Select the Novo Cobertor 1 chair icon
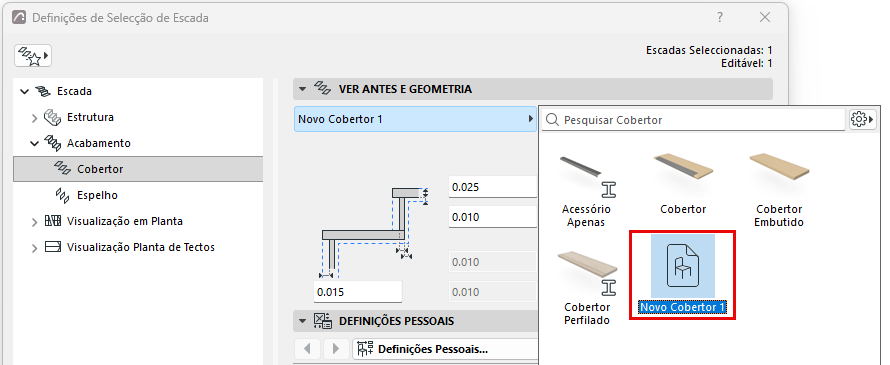890x365 pixels. [682, 265]
